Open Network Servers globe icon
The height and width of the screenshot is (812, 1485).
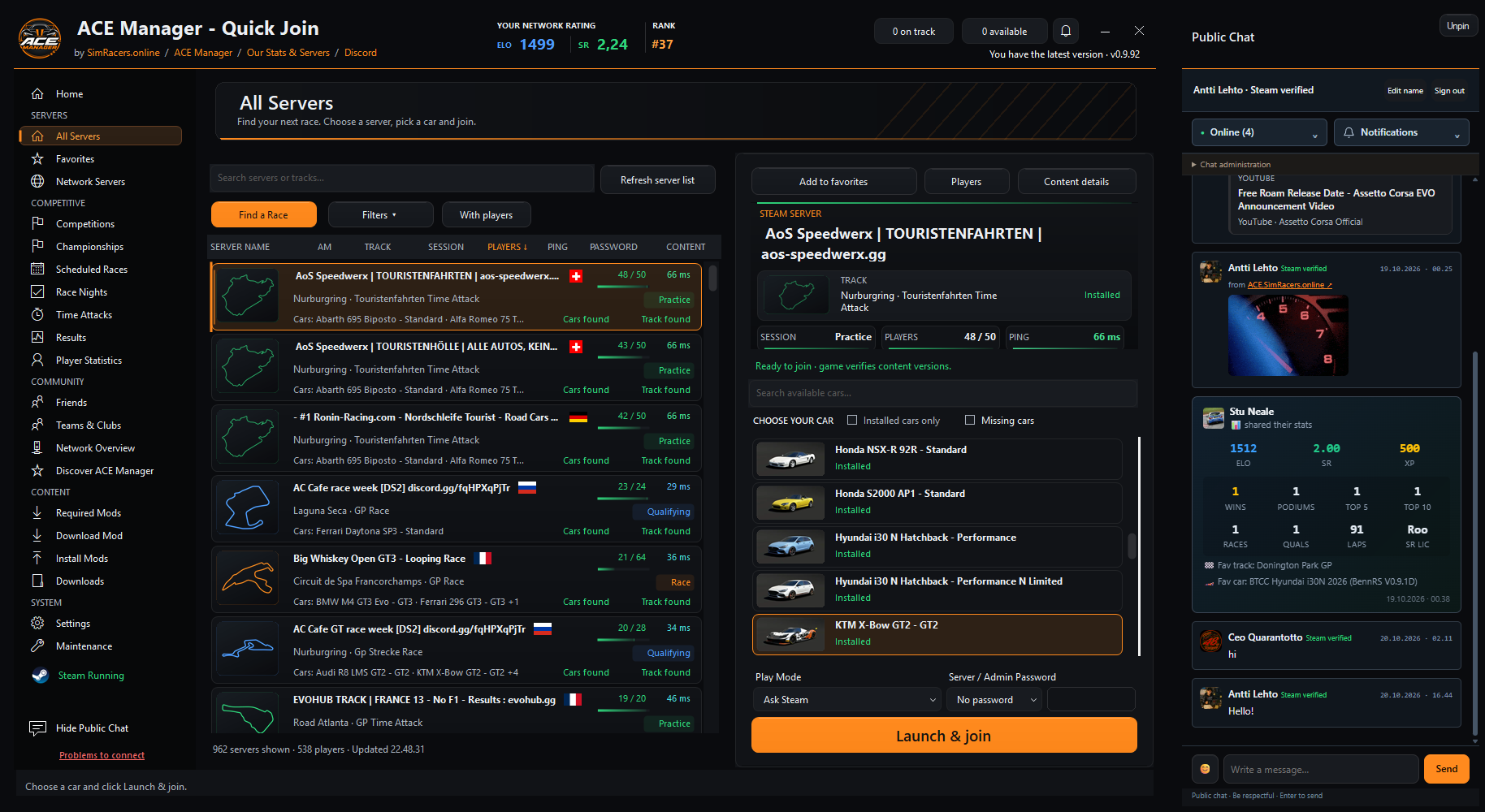click(x=37, y=181)
